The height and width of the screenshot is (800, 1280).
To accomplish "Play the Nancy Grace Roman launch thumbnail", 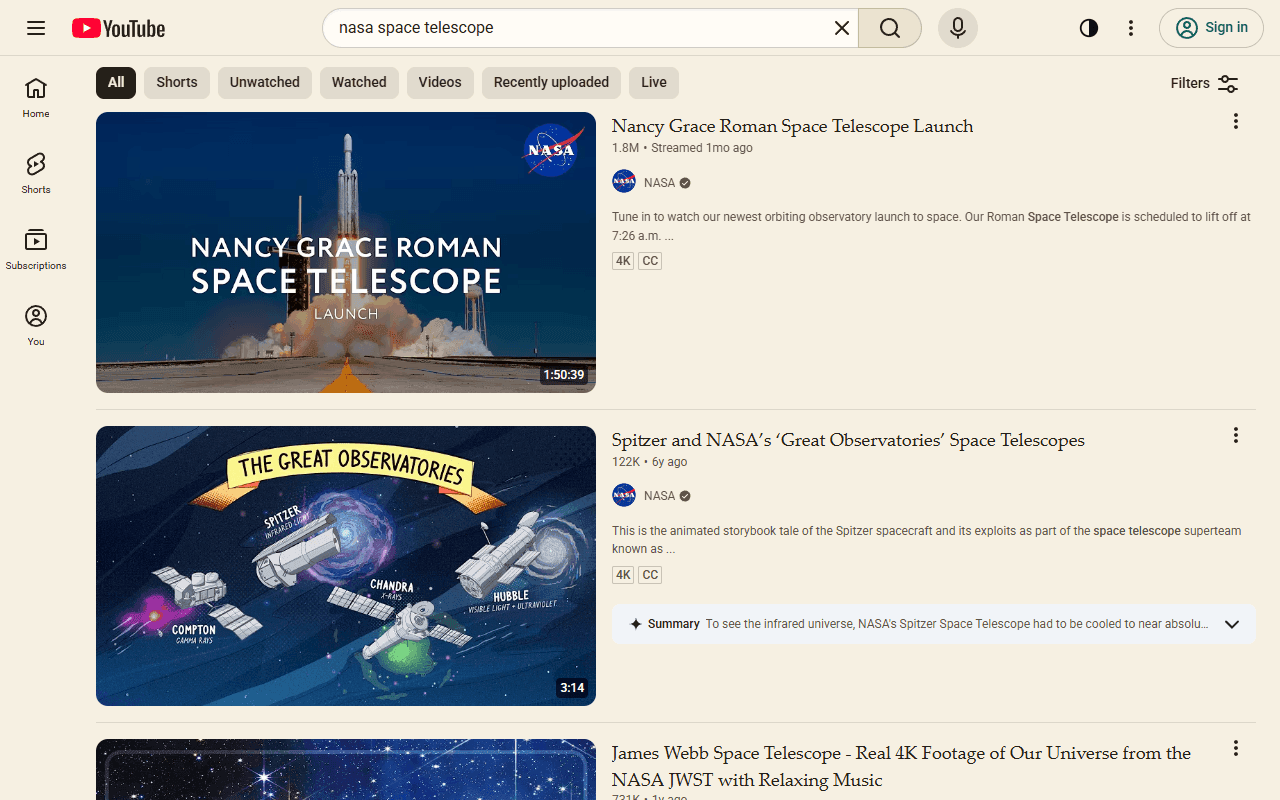I will tap(346, 252).
